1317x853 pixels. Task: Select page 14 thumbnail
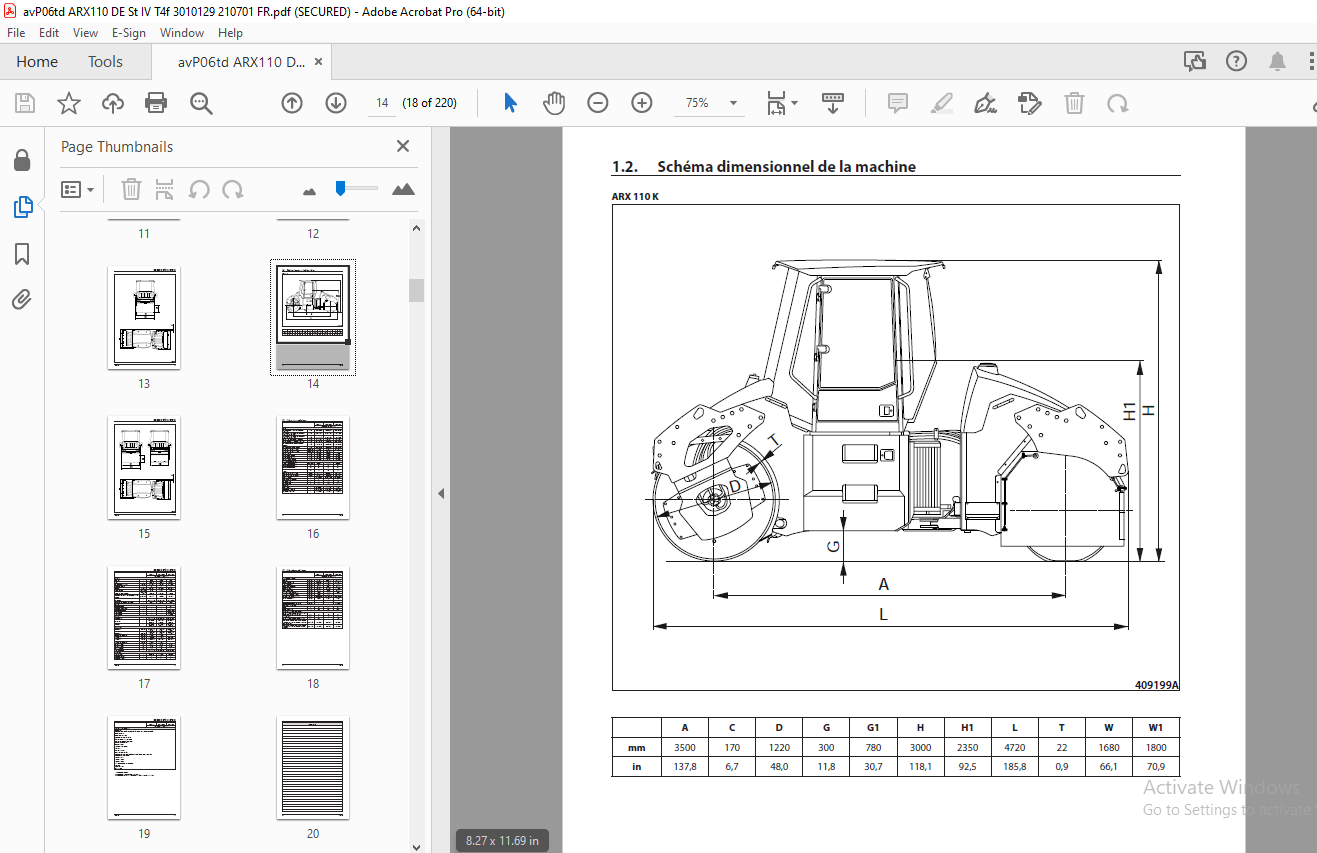point(313,316)
